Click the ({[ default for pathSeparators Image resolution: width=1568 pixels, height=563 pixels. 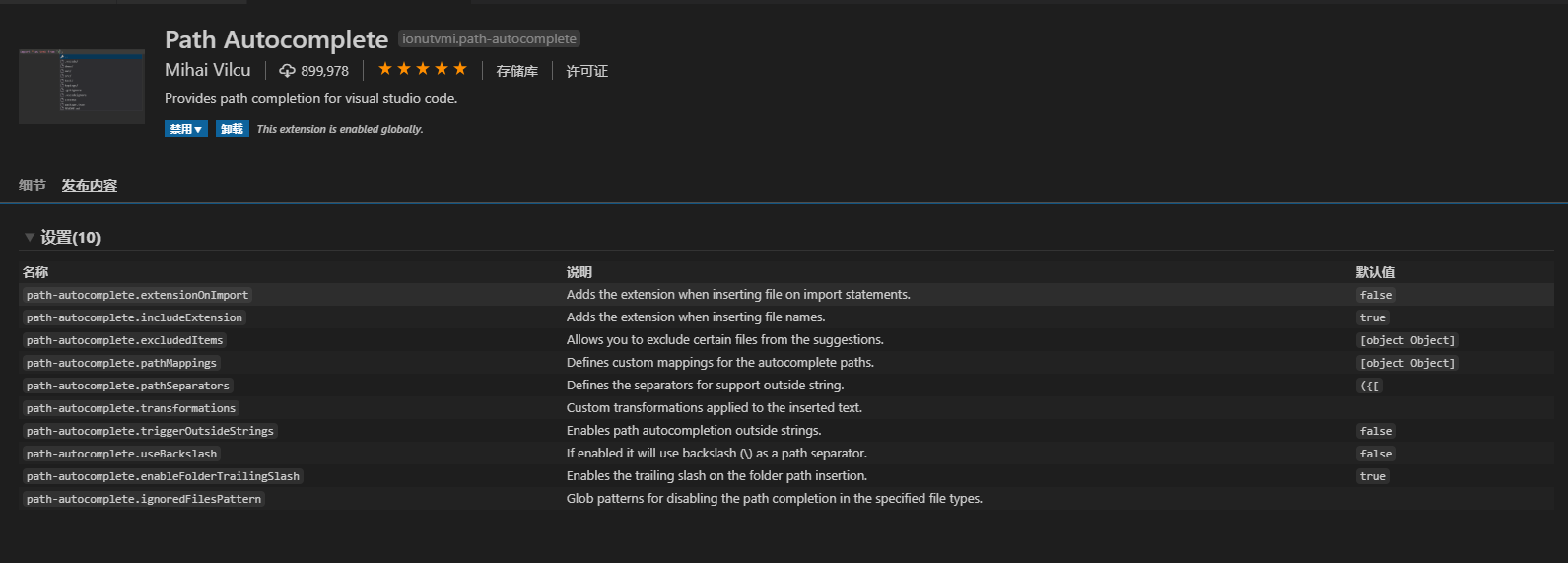(1370, 386)
